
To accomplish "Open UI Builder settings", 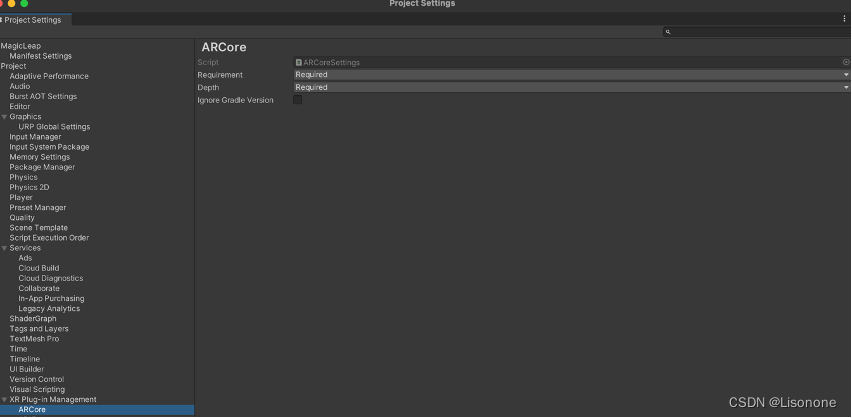I will point(27,370).
